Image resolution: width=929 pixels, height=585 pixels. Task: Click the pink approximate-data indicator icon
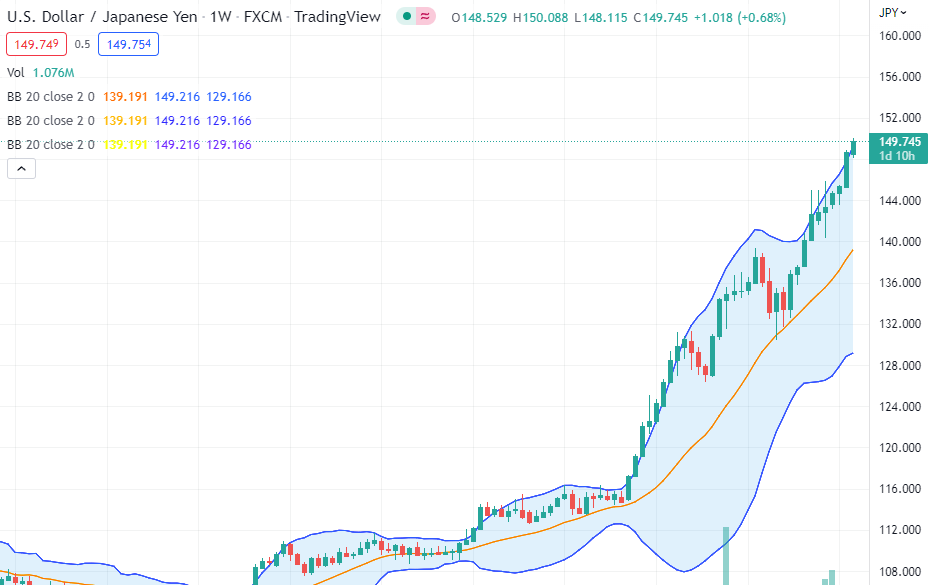click(425, 17)
